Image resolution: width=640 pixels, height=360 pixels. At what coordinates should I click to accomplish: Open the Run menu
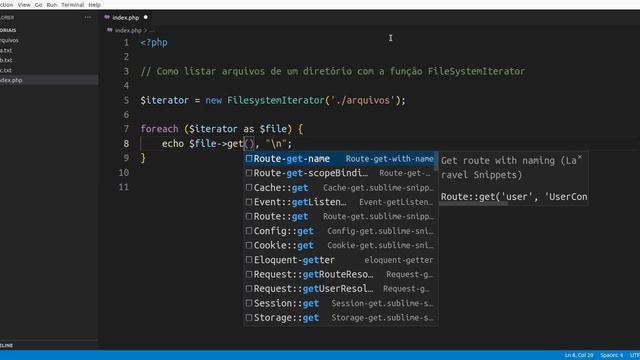pos(52,5)
